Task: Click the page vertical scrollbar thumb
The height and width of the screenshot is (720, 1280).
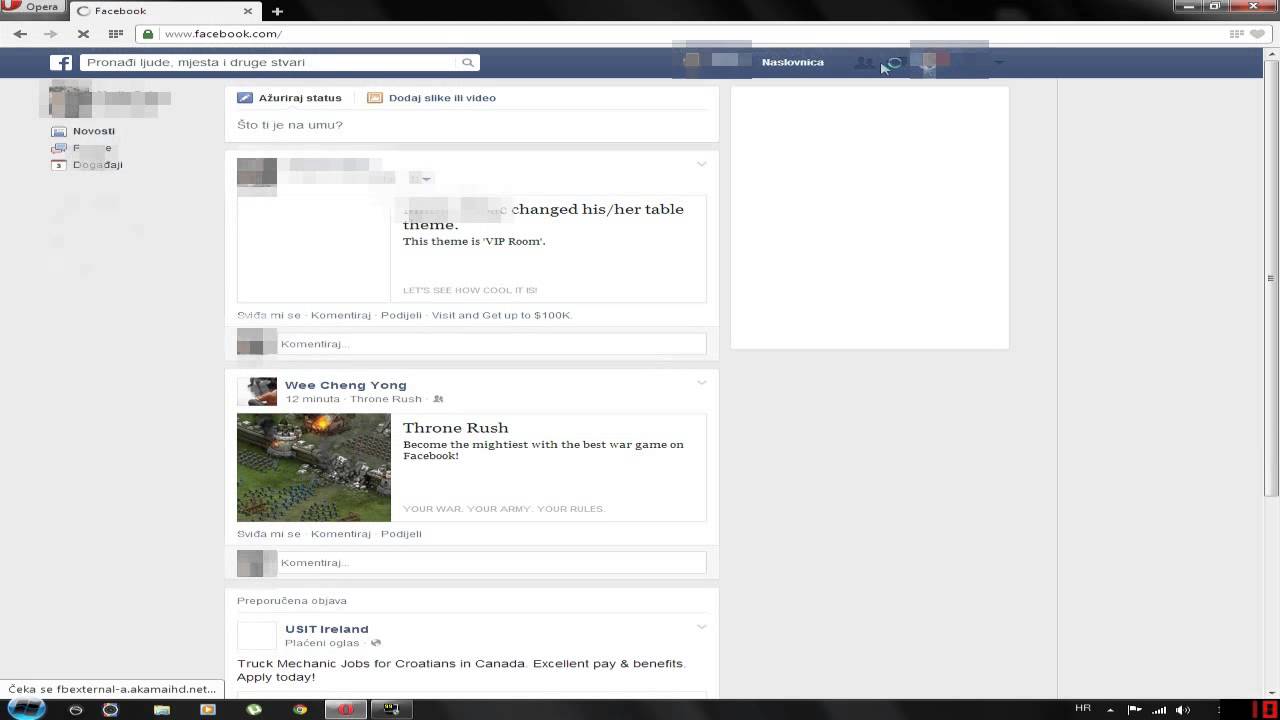Action: click(x=1271, y=277)
